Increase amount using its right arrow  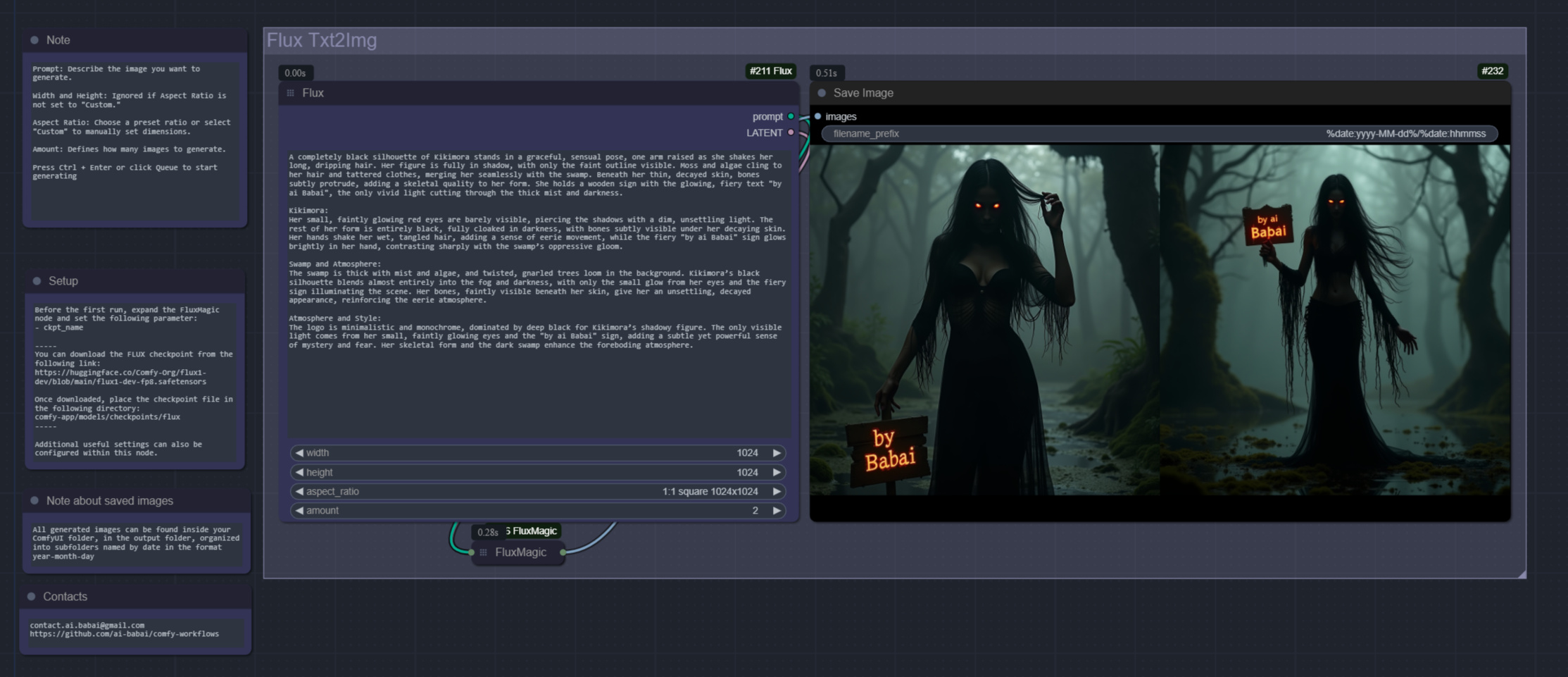click(x=775, y=510)
